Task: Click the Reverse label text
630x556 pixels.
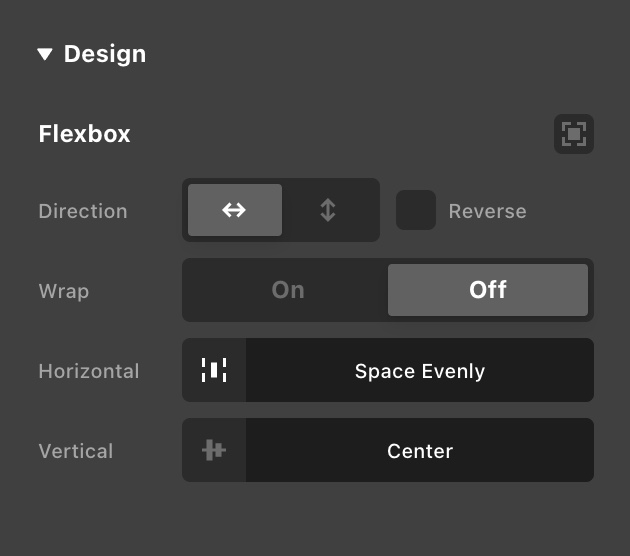Action: click(x=487, y=211)
